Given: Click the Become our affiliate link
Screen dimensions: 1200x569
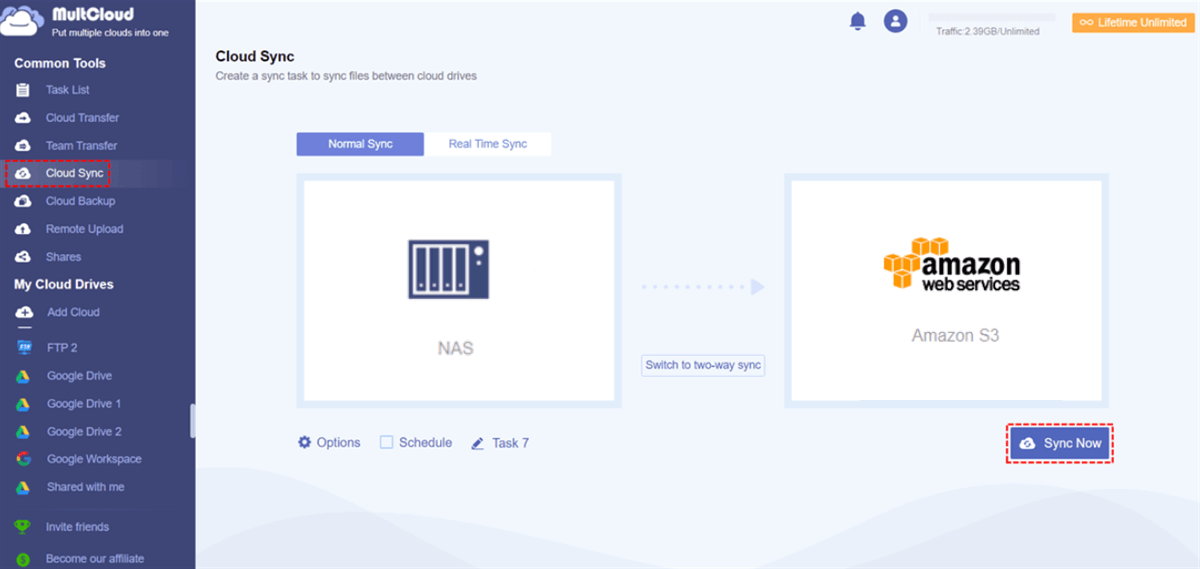Looking at the screenshot, I should click(95, 559).
